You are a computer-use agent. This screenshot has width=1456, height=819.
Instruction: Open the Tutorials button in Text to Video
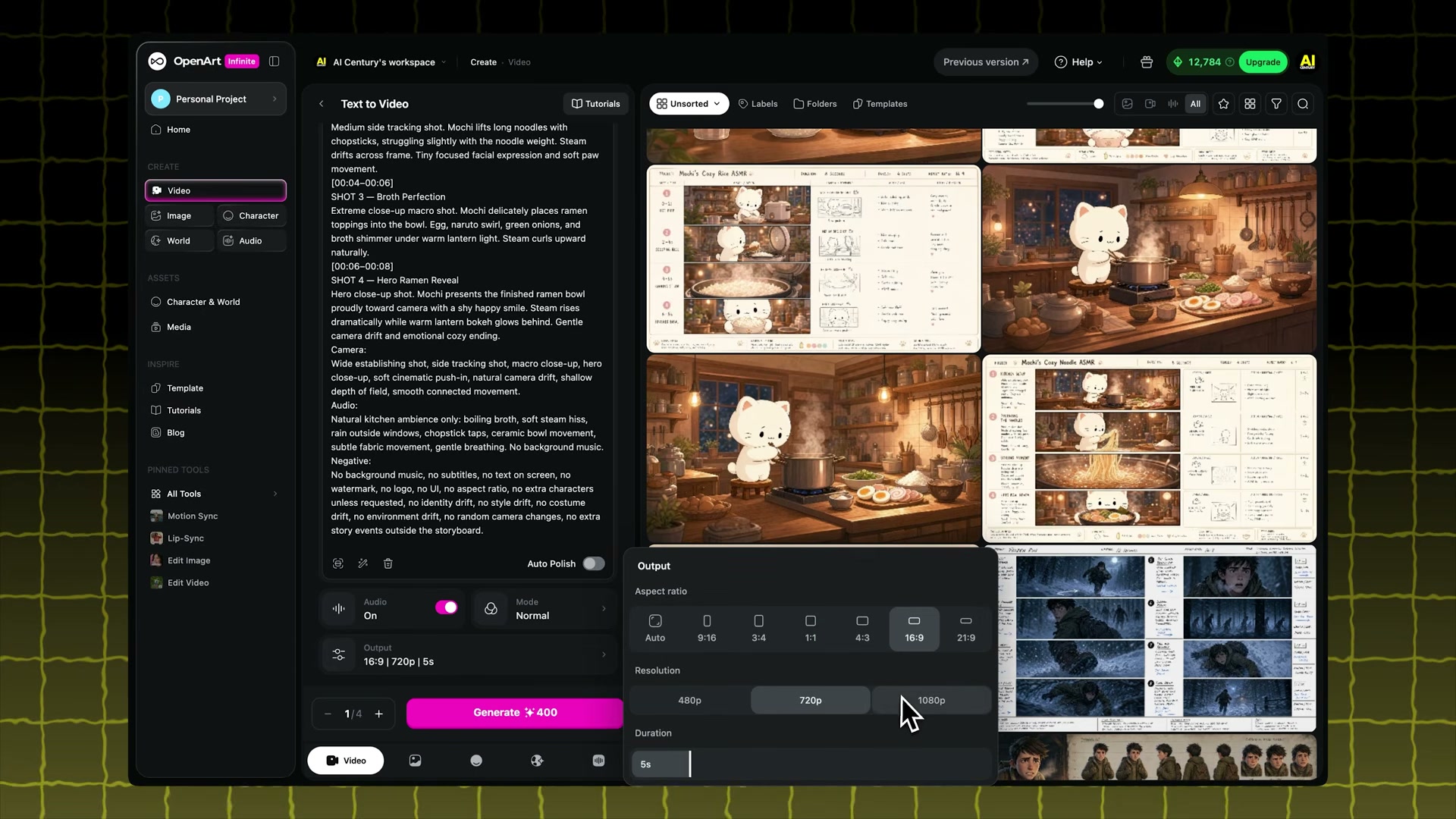[x=596, y=104]
